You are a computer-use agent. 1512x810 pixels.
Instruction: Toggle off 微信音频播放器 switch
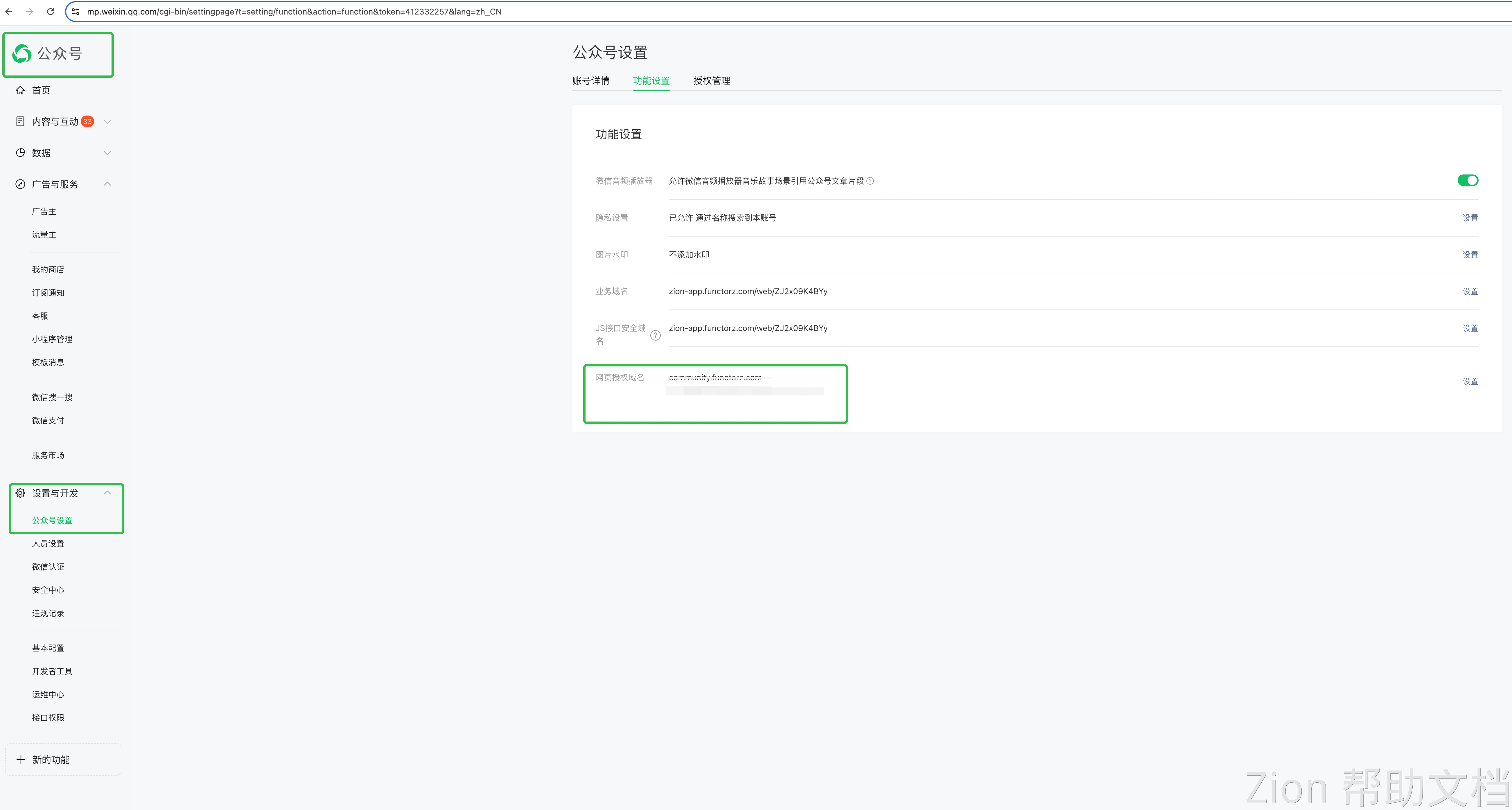coord(1467,181)
